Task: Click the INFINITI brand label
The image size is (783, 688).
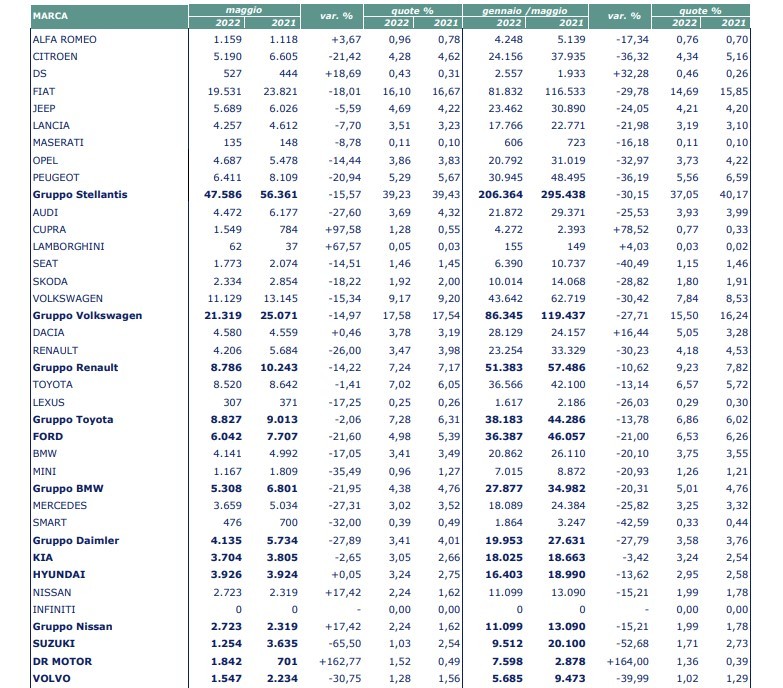Action: [54, 609]
